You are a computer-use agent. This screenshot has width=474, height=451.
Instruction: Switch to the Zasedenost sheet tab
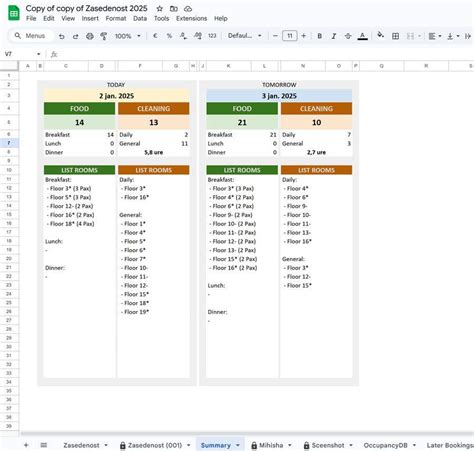81,445
